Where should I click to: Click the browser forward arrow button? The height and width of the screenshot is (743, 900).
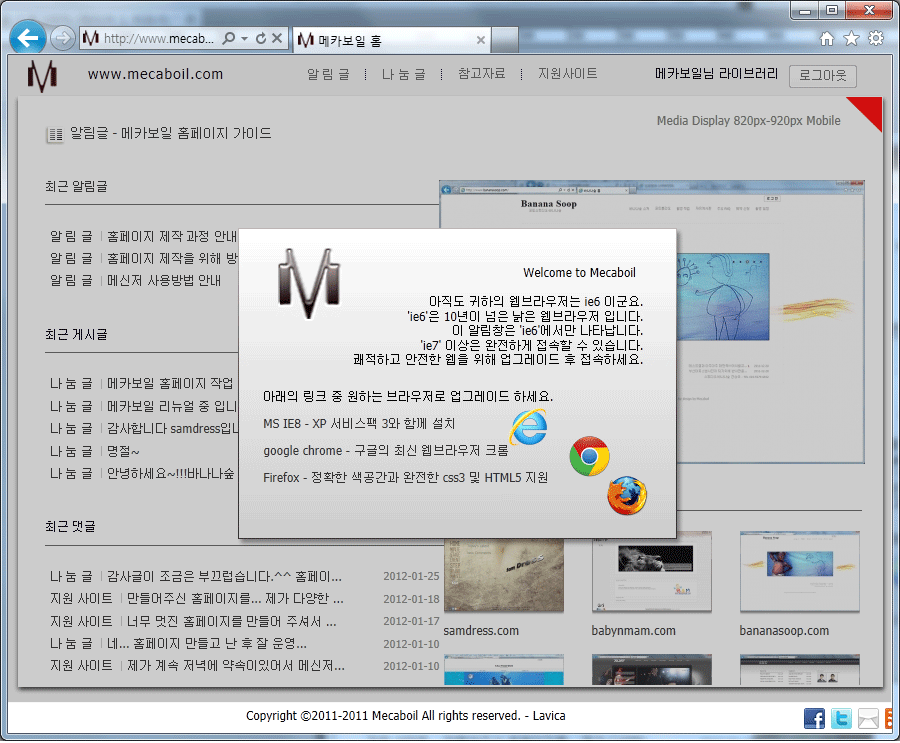coord(62,38)
